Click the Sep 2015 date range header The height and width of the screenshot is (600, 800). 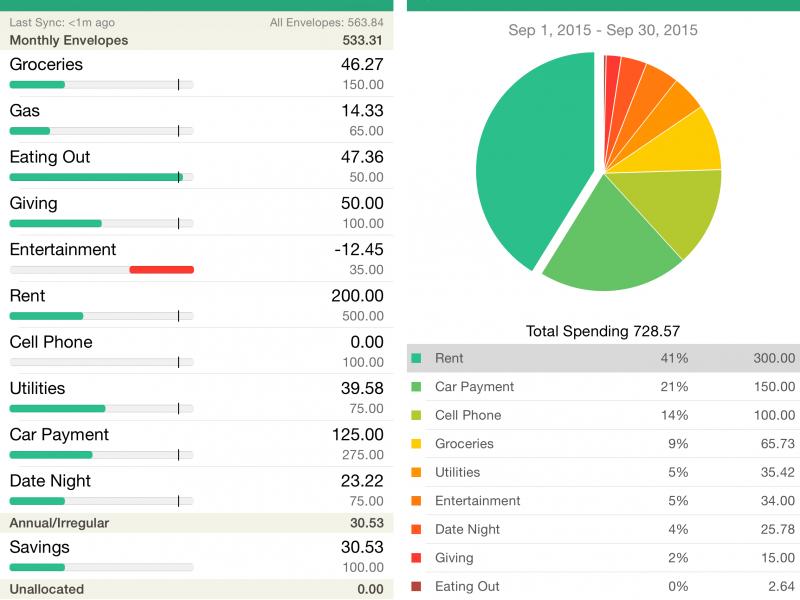point(603,31)
